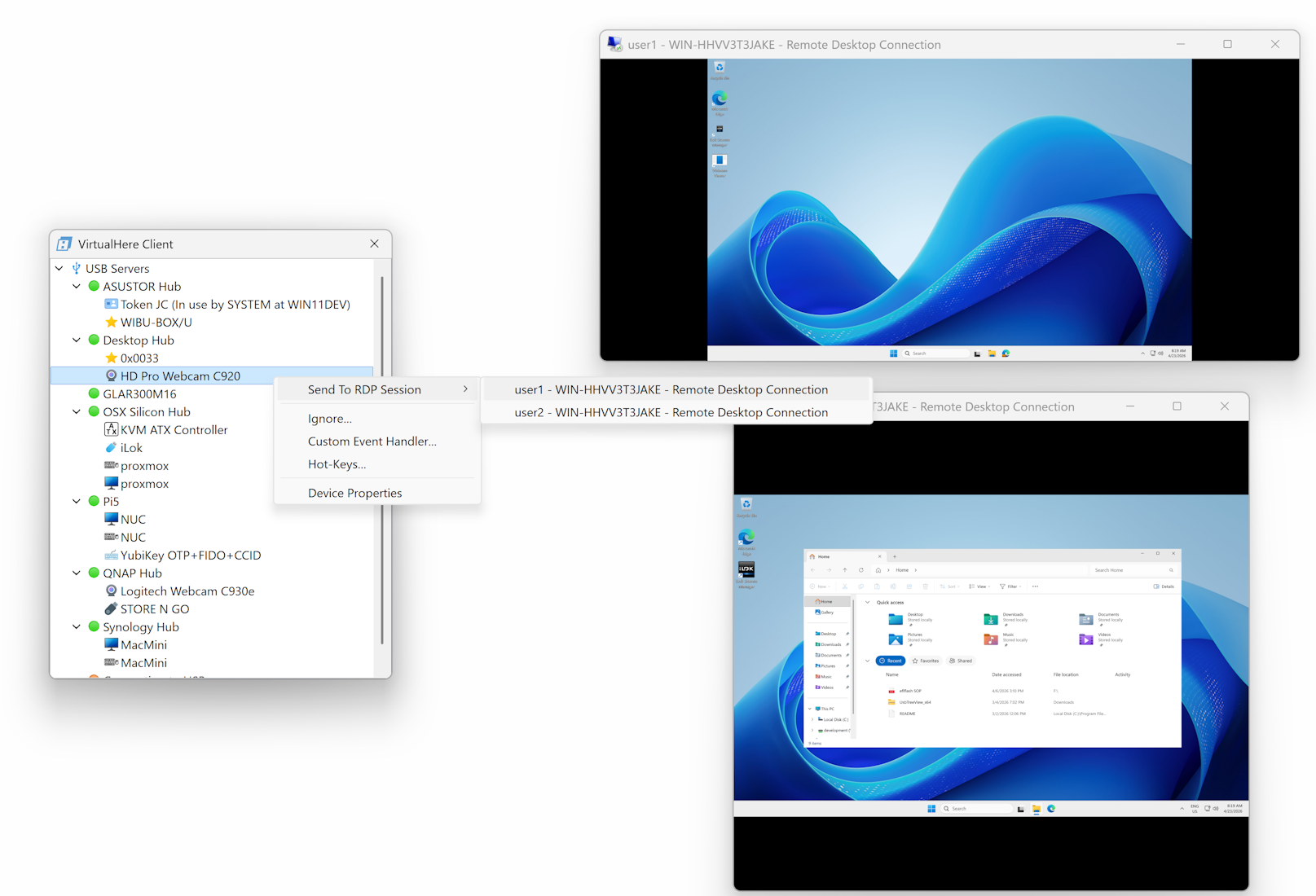Collapse the OSX Silicon Hub node
Viewport: 1316px width, 896px height.
coord(77,412)
